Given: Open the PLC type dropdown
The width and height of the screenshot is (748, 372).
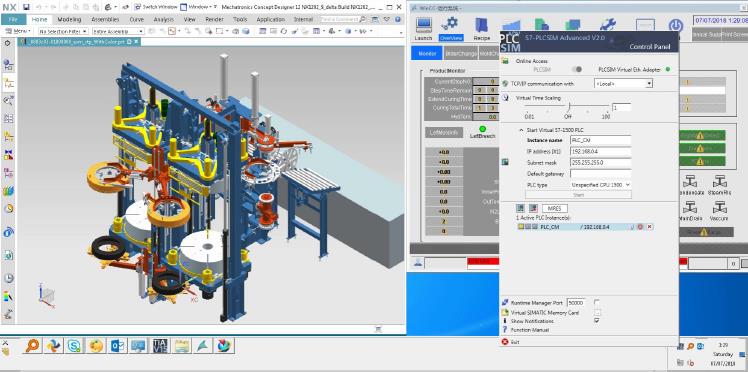Looking at the screenshot, I should 601,185.
